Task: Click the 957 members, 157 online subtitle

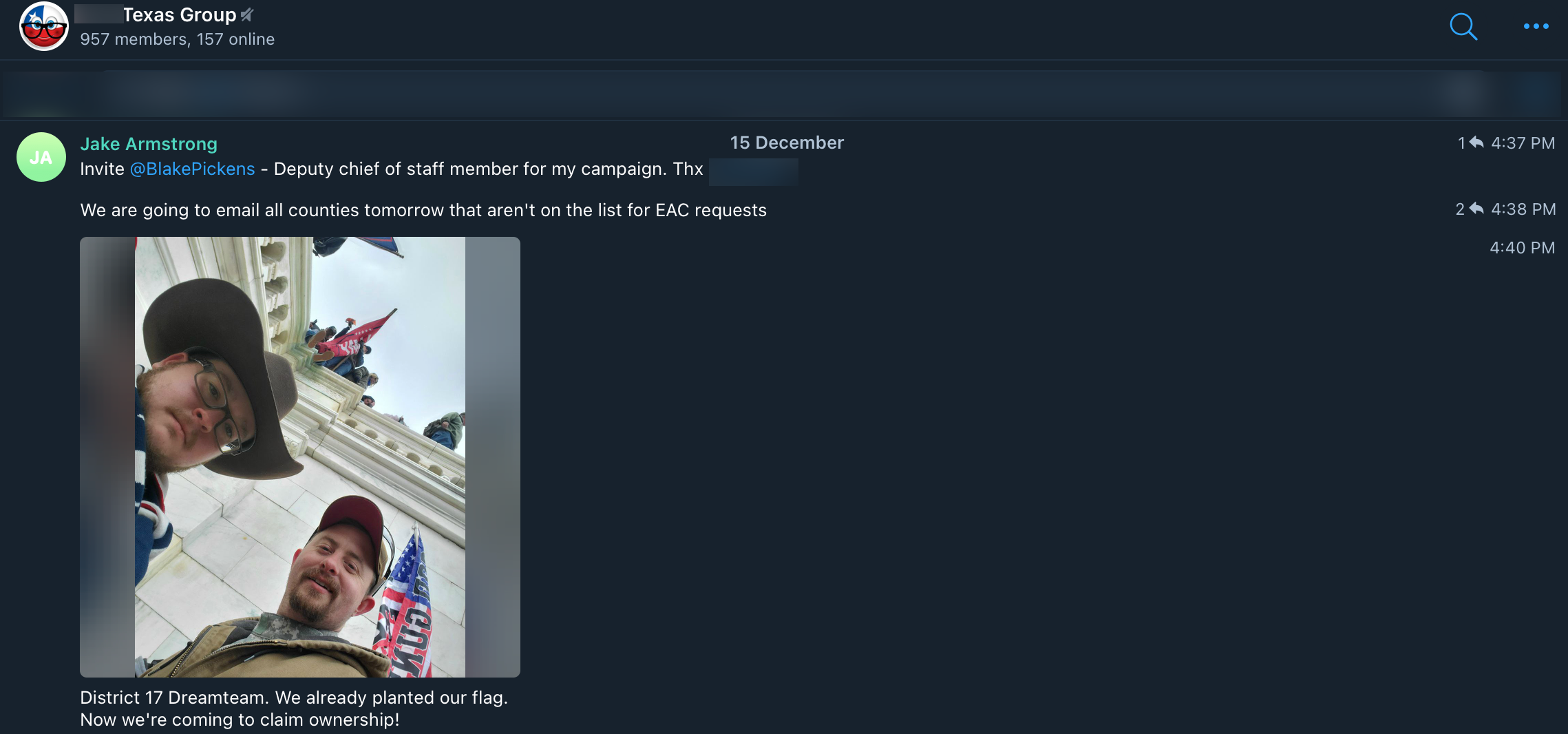Action: pos(178,39)
